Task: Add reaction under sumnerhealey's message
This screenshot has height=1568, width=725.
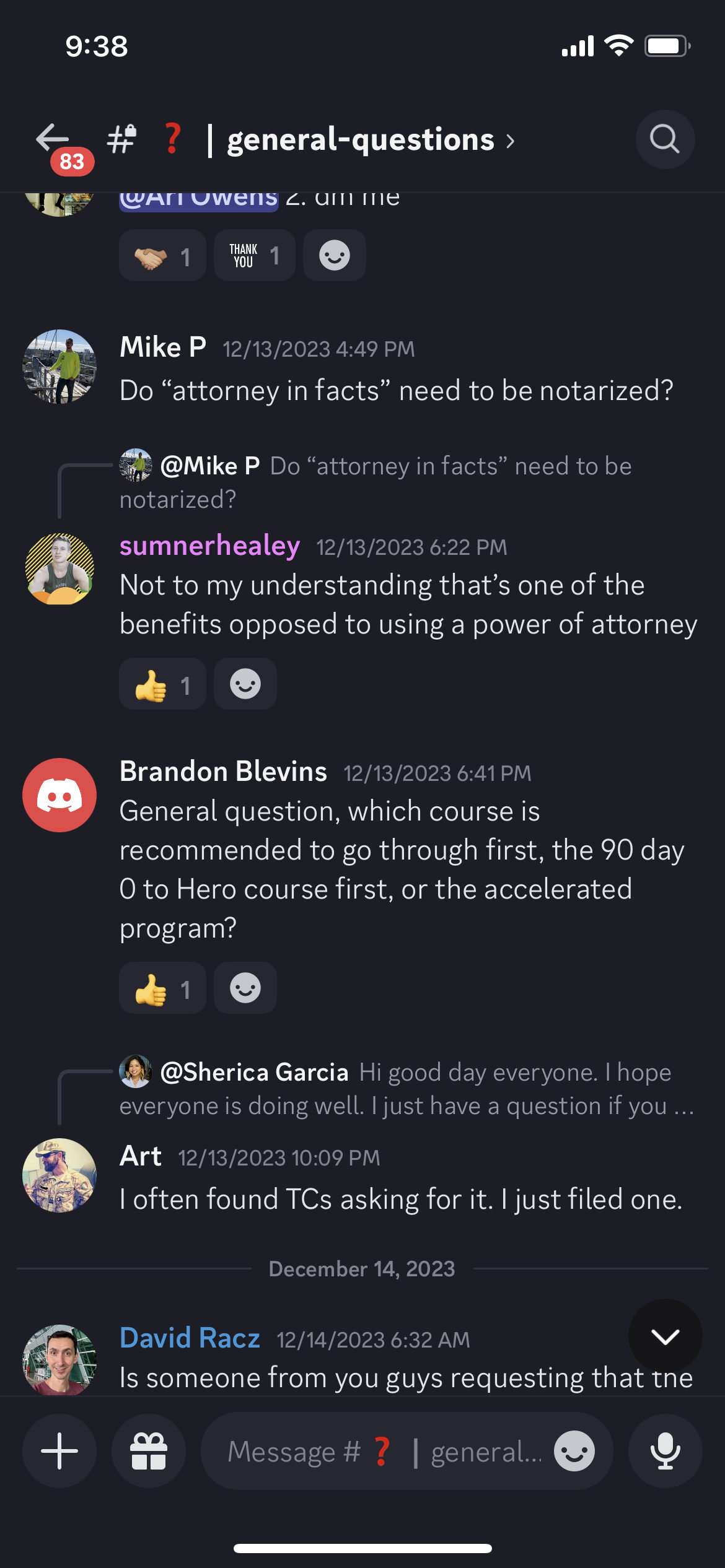Action: click(245, 684)
